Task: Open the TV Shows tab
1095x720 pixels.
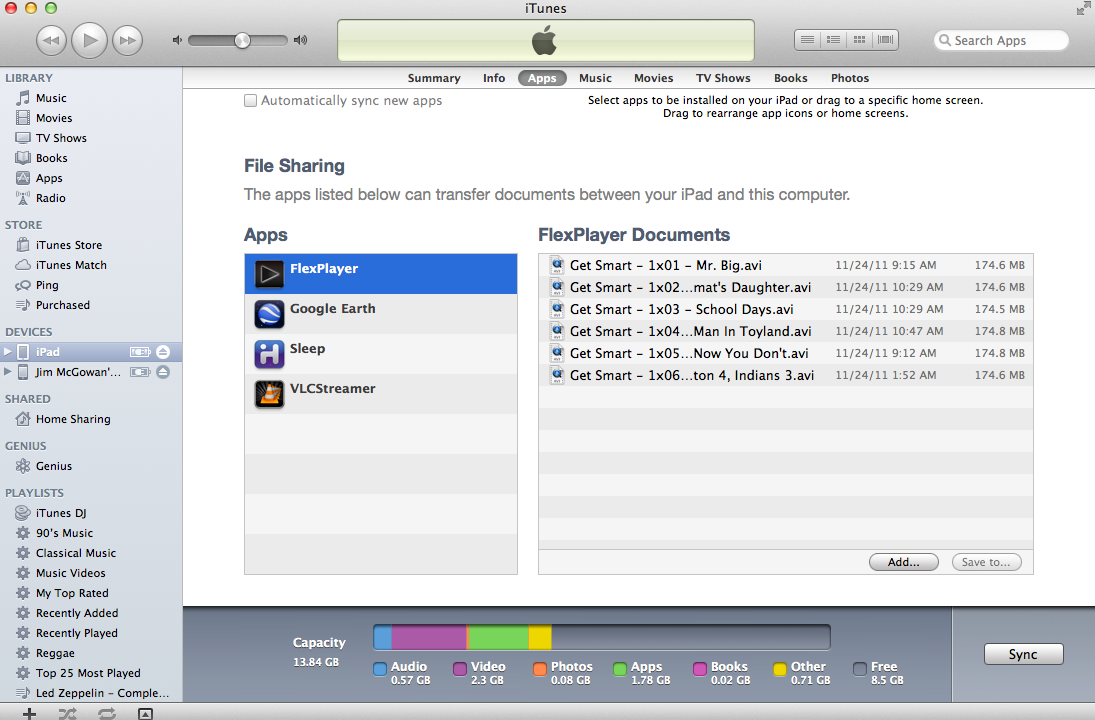Action: coord(723,78)
